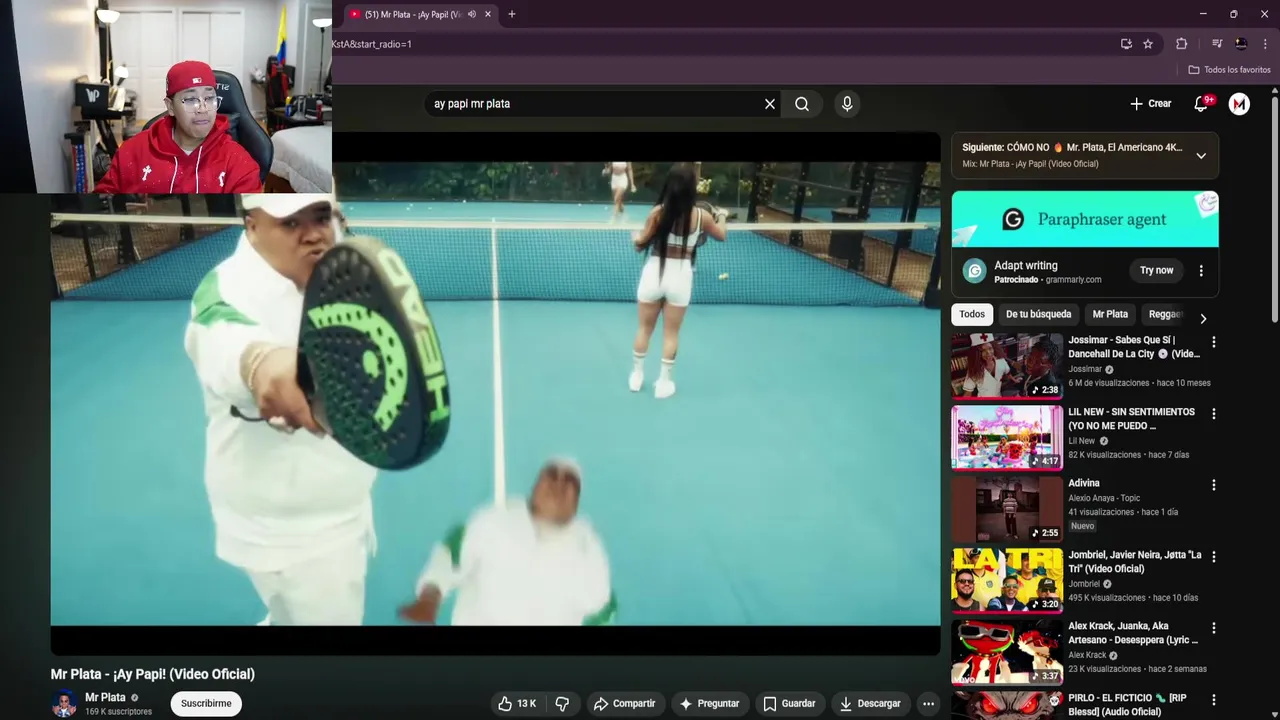This screenshot has width=1280, height=720.
Task: Open the notifications bell
Action: click(x=1202, y=104)
